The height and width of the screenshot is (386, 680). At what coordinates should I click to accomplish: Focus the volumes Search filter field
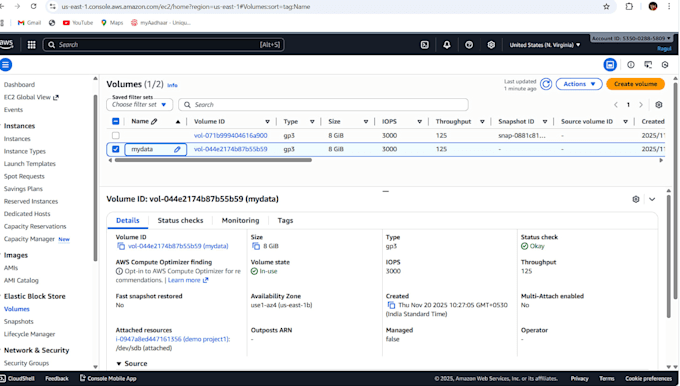[x=324, y=105]
